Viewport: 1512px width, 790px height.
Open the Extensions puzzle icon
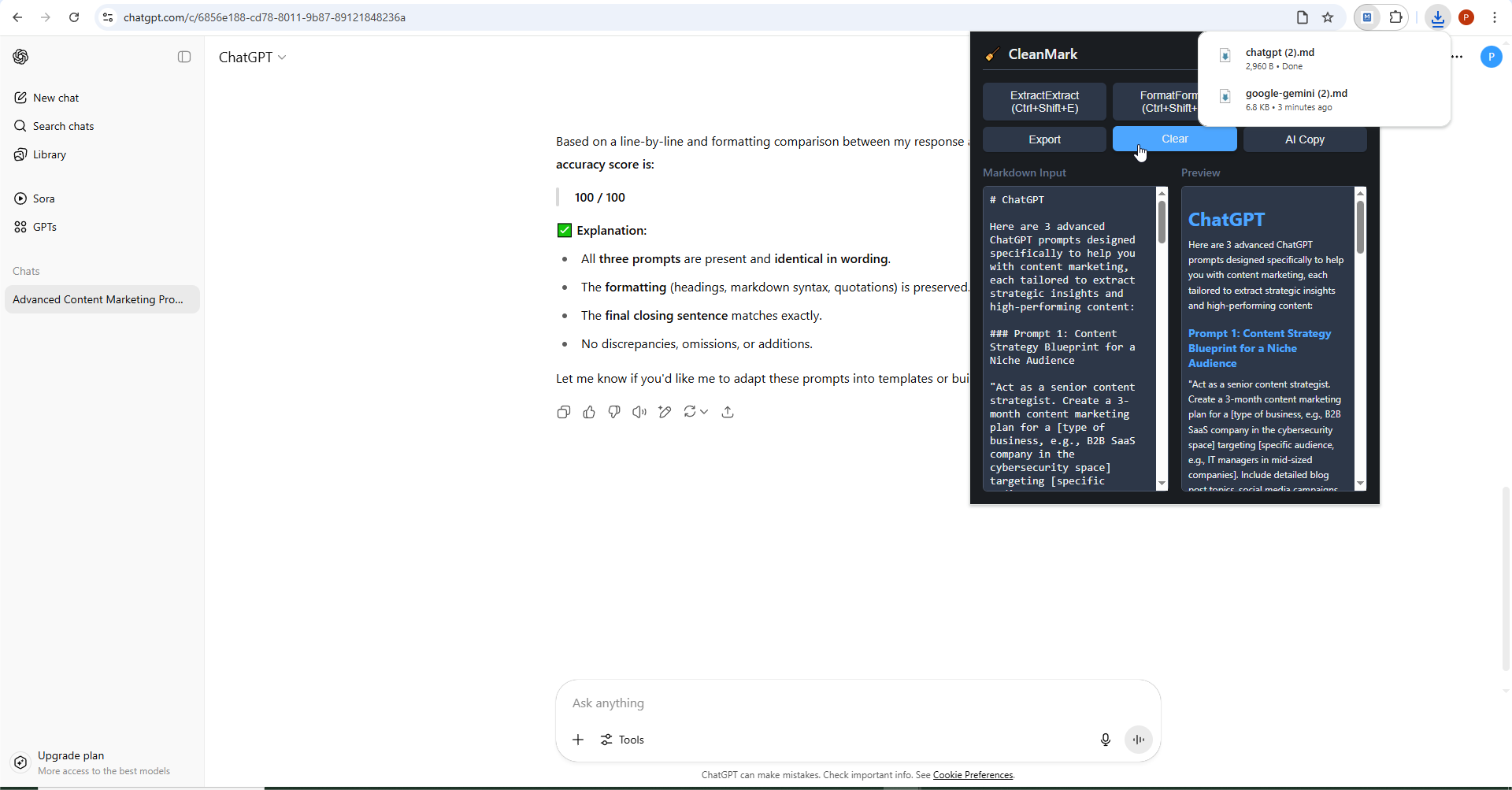coord(1395,17)
